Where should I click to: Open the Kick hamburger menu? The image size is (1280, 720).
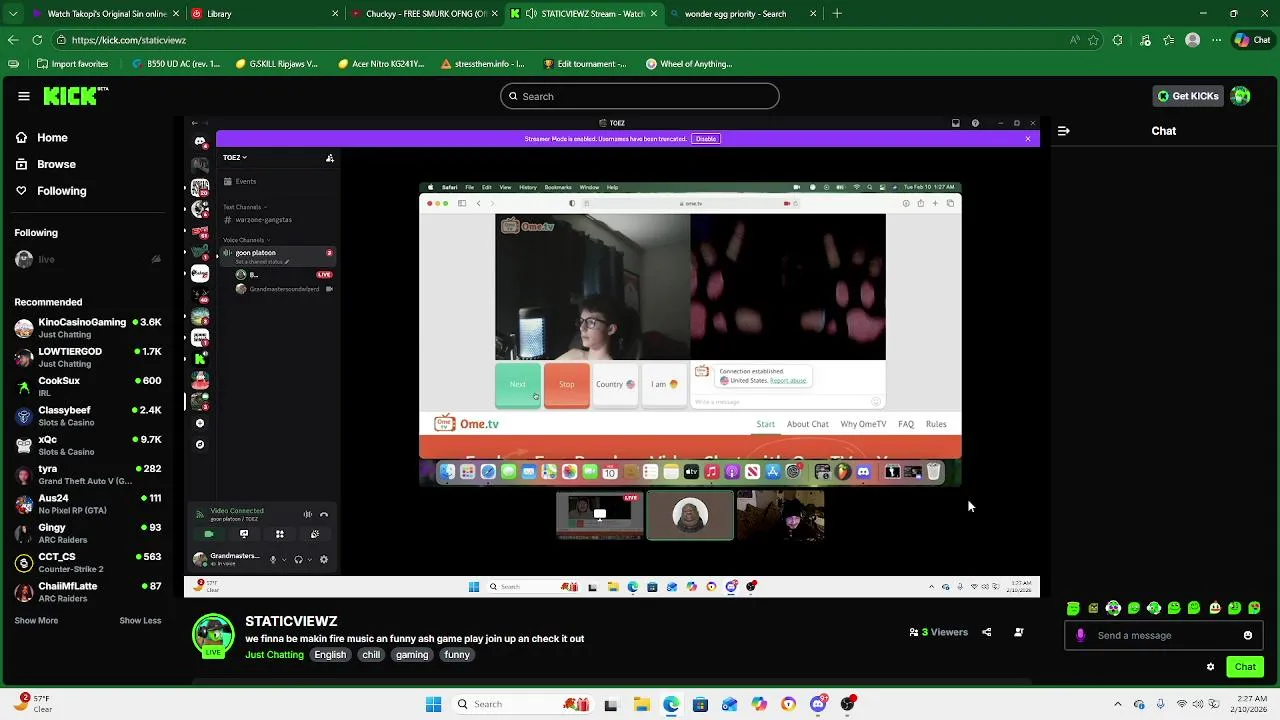24,96
